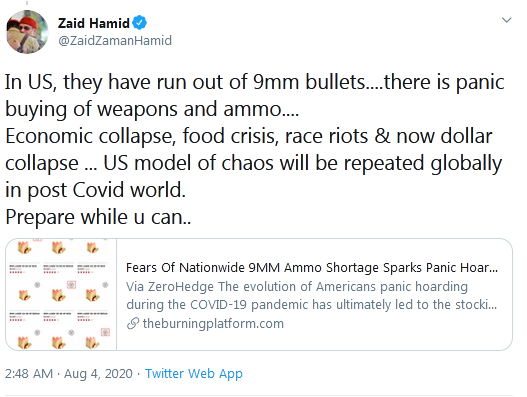
Task: Click the 'Economic collapse, food crisis' text line
Action: [249, 136]
